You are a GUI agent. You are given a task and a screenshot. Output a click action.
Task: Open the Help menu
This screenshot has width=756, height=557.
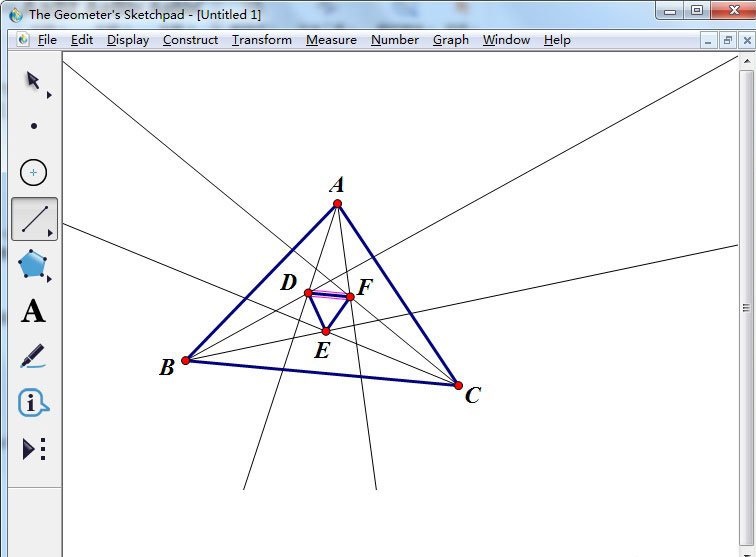point(557,40)
